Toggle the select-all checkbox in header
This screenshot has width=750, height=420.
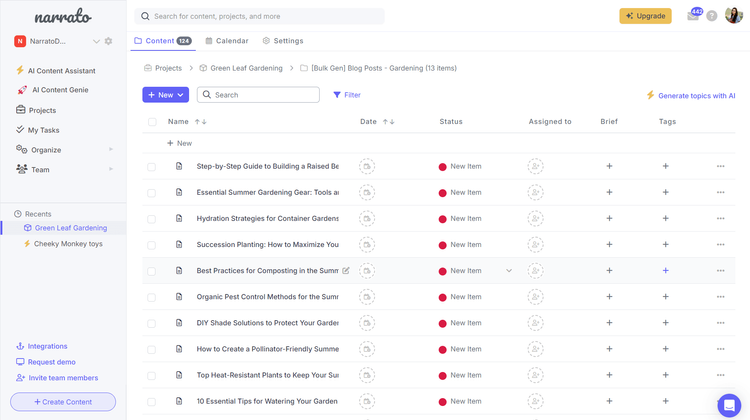pyautogui.click(x=152, y=122)
